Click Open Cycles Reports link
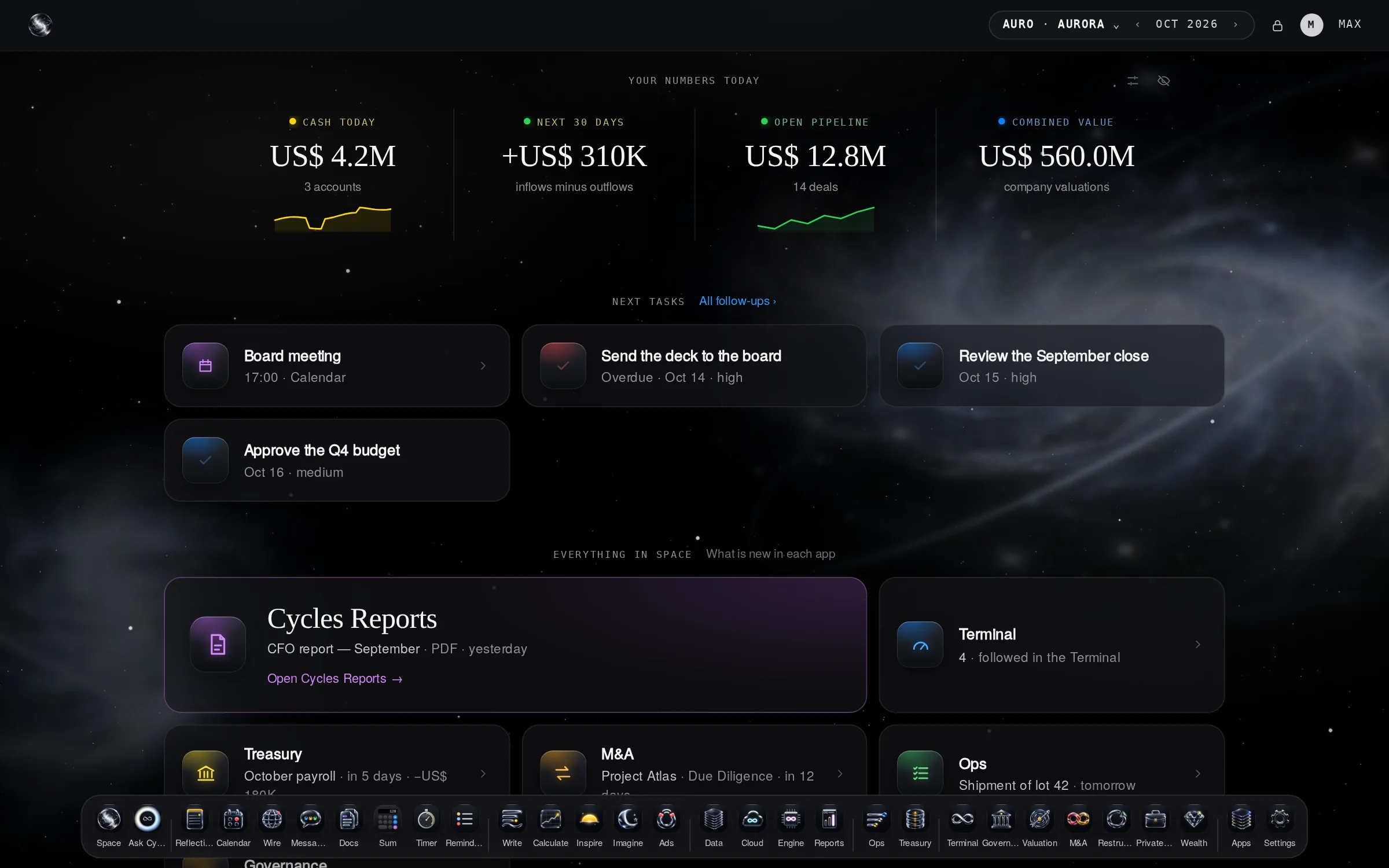Viewport: 1389px width, 868px height. (x=335, y=679)
